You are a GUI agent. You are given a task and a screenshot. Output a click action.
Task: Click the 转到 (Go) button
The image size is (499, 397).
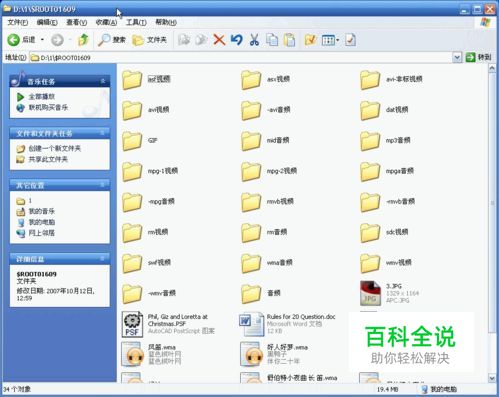point(478,57)
